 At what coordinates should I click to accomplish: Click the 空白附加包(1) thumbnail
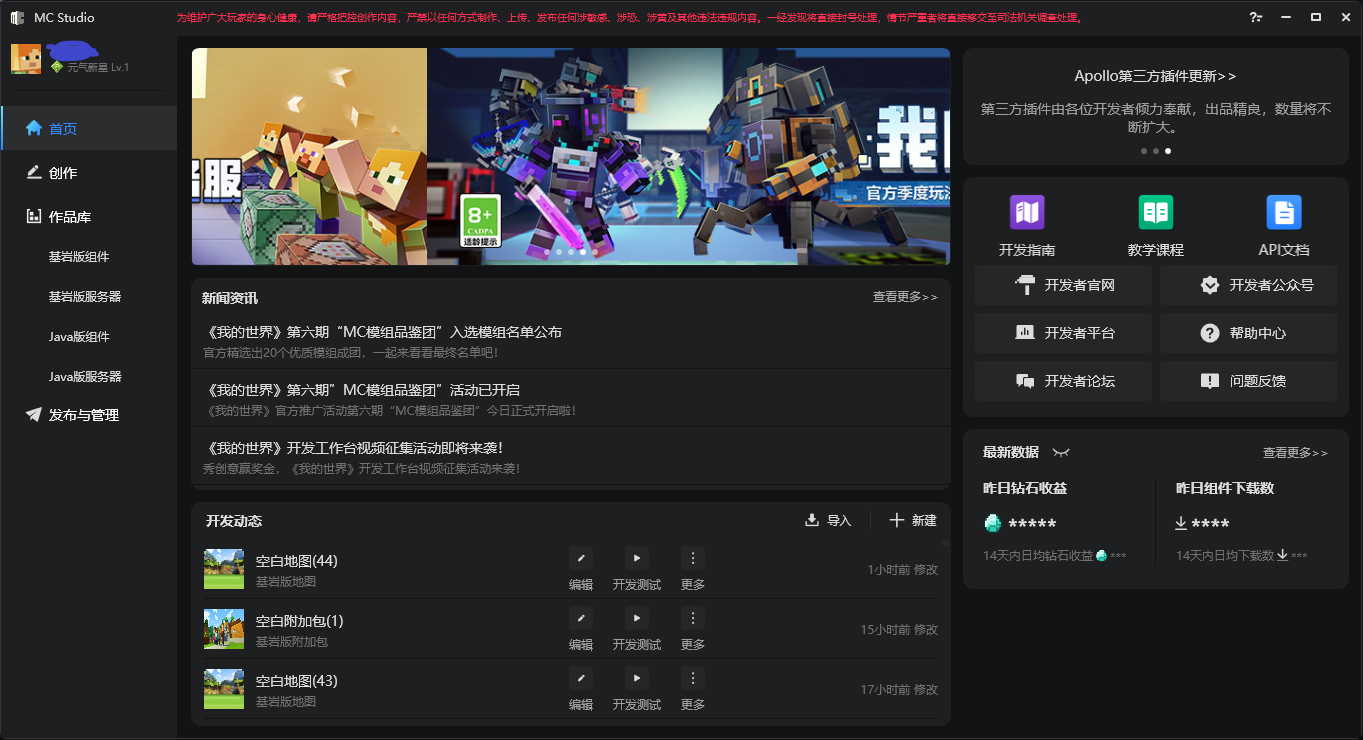click(x=224, y=629)
